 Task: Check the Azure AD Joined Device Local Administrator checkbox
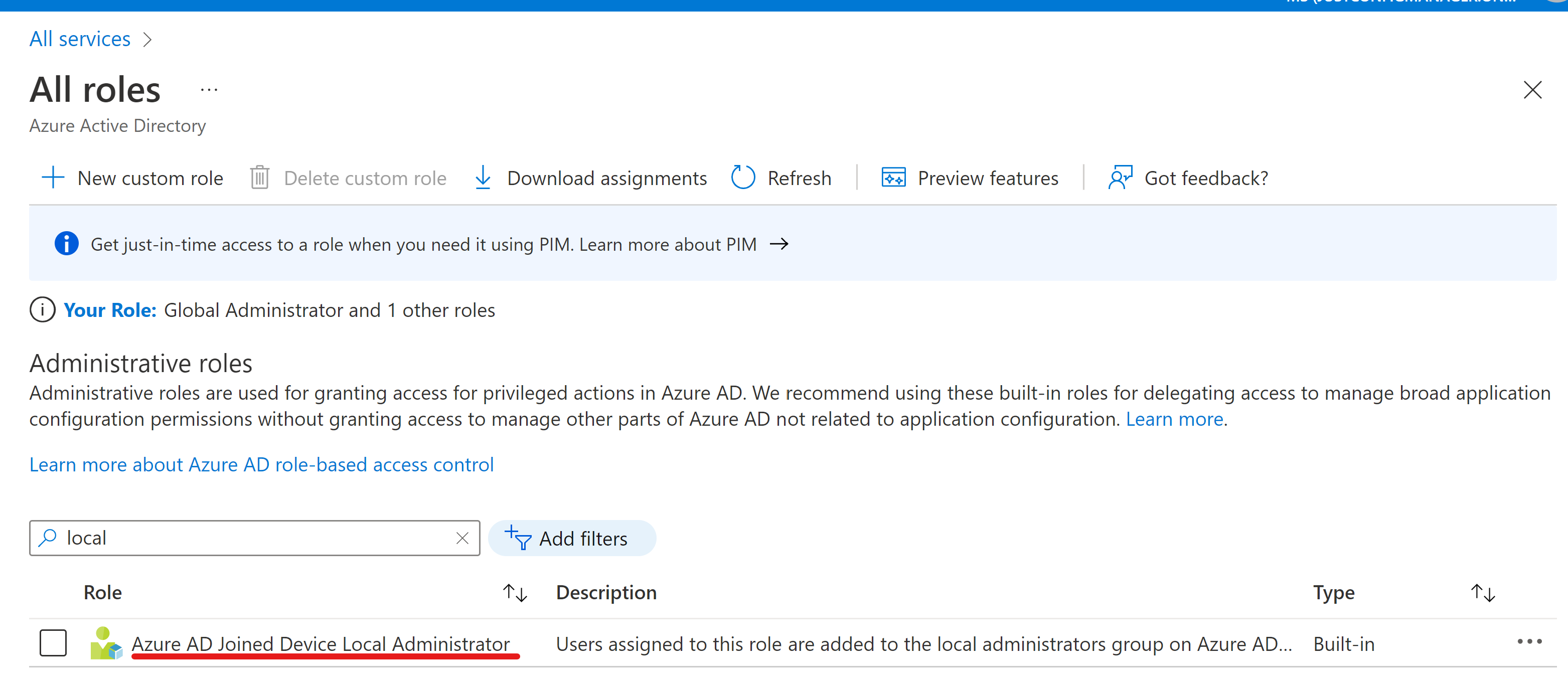click(53, 643)
